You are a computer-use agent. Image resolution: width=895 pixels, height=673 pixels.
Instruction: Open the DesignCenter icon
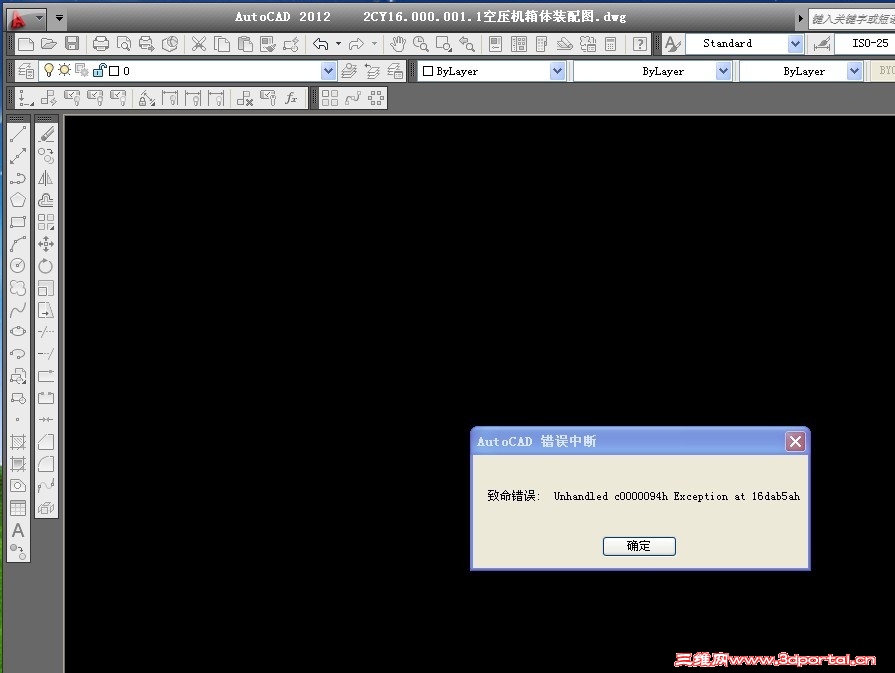click(518, 43)
